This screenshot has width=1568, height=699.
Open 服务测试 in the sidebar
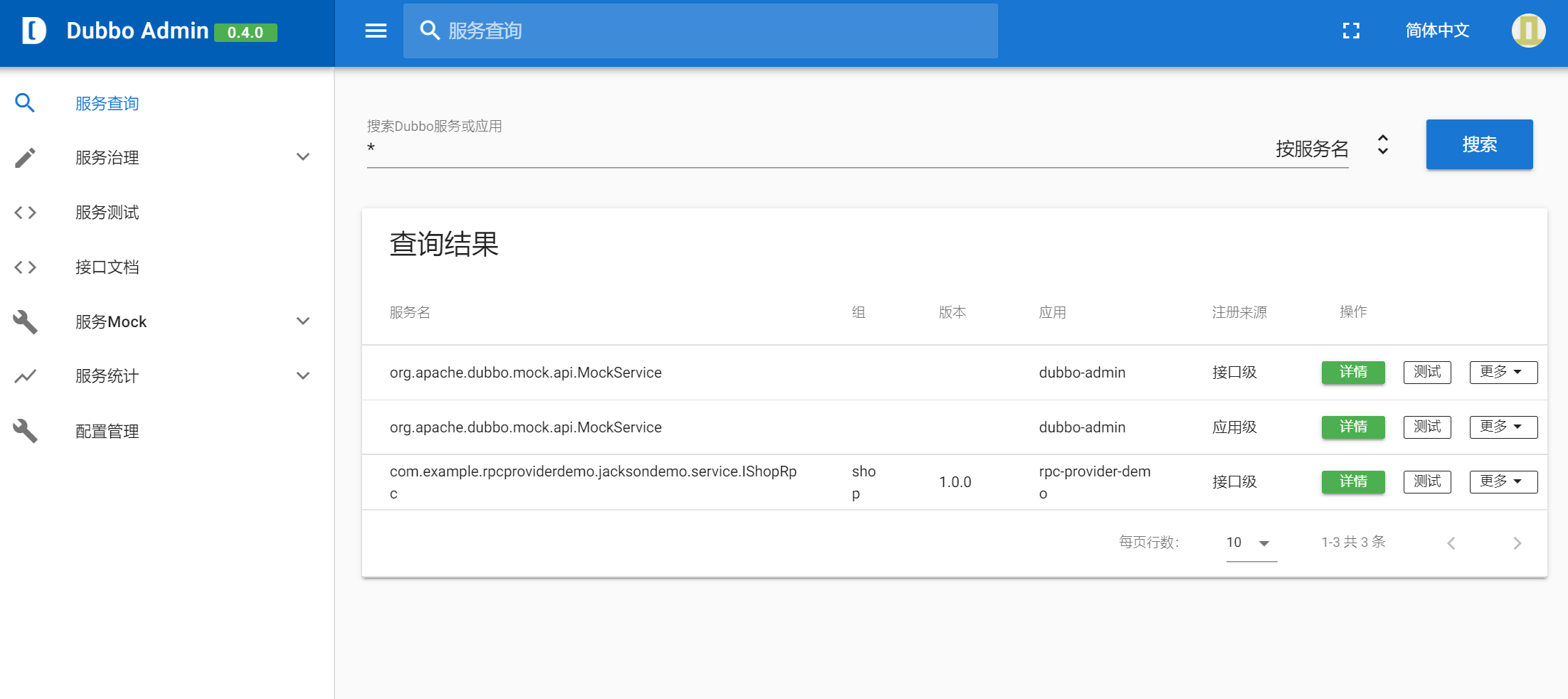point(107,212)
